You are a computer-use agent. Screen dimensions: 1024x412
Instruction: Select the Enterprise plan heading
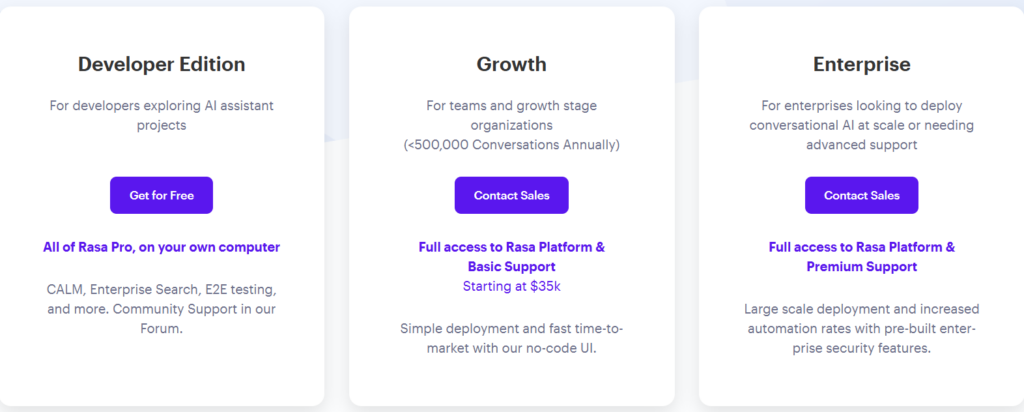tap(861, 64)
